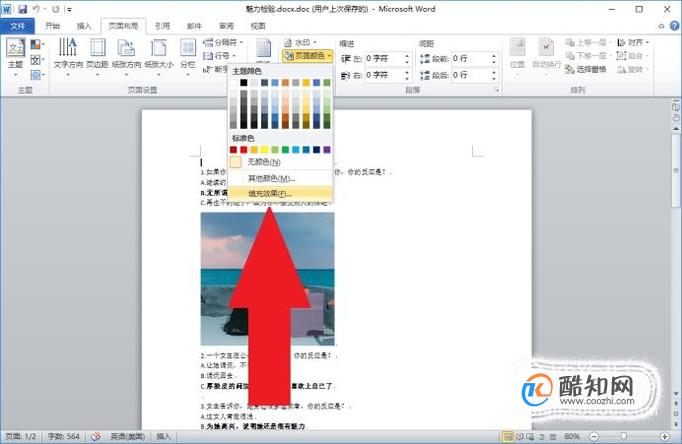Click the 字数: 564 word count
Image resolution: width=682 pixels, height=444 pixels.
64,436
